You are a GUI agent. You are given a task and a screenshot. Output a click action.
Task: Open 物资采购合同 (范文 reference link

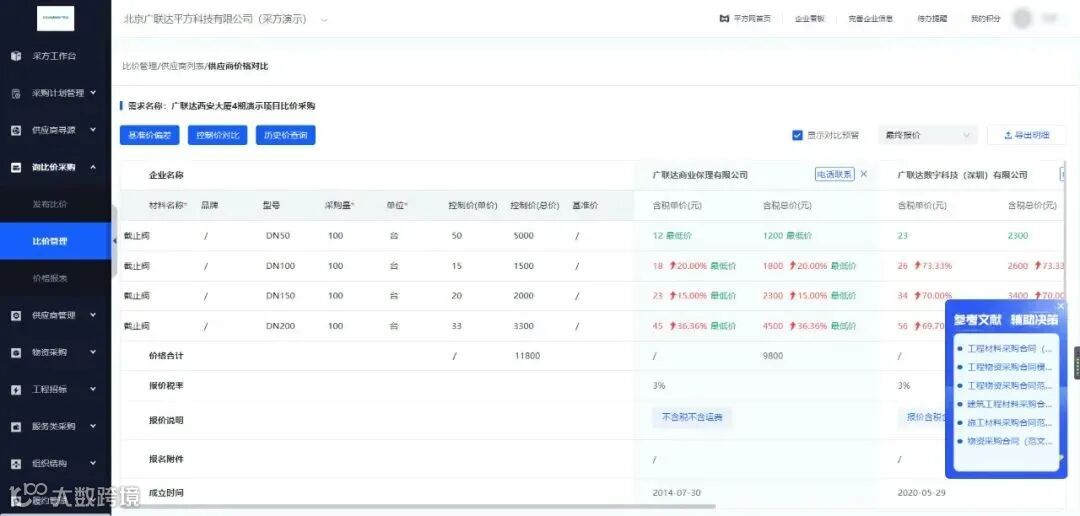point(1010,441)
